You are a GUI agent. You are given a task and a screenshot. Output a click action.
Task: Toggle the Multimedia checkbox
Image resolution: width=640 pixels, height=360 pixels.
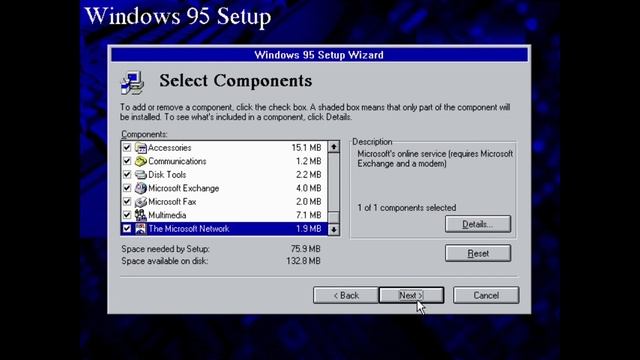pos(127,215)
